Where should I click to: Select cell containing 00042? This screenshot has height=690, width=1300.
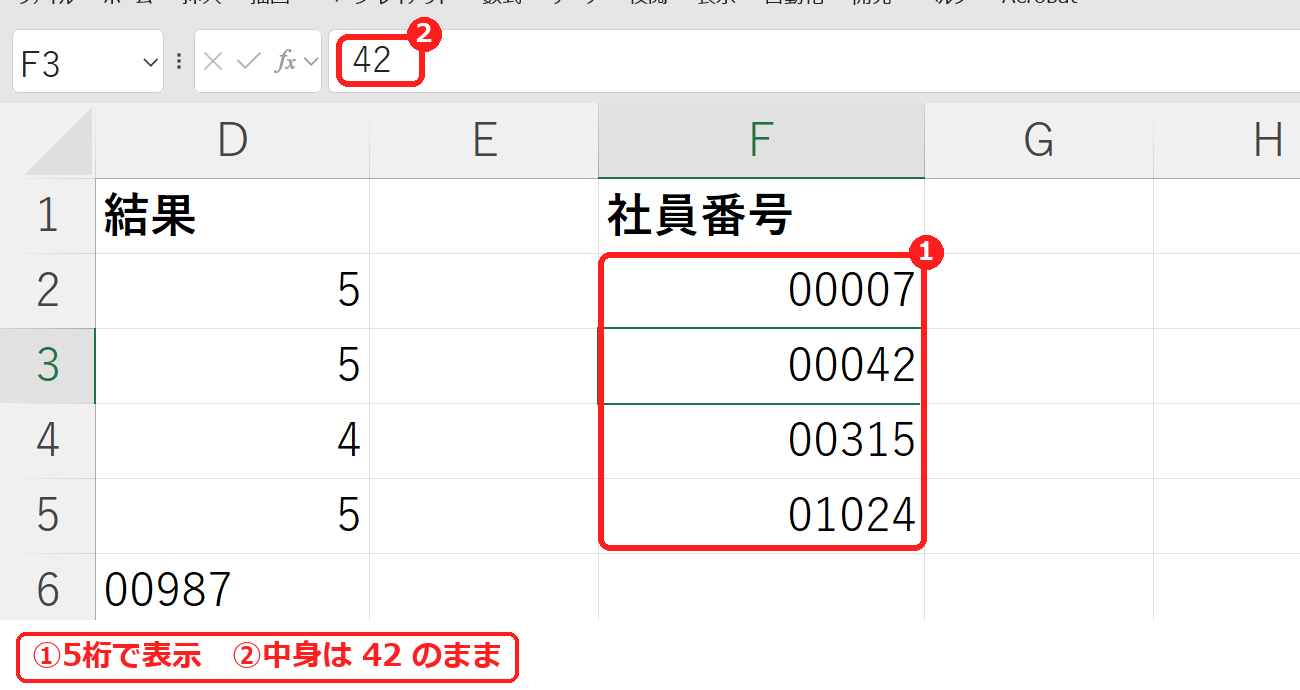[761, 366]
